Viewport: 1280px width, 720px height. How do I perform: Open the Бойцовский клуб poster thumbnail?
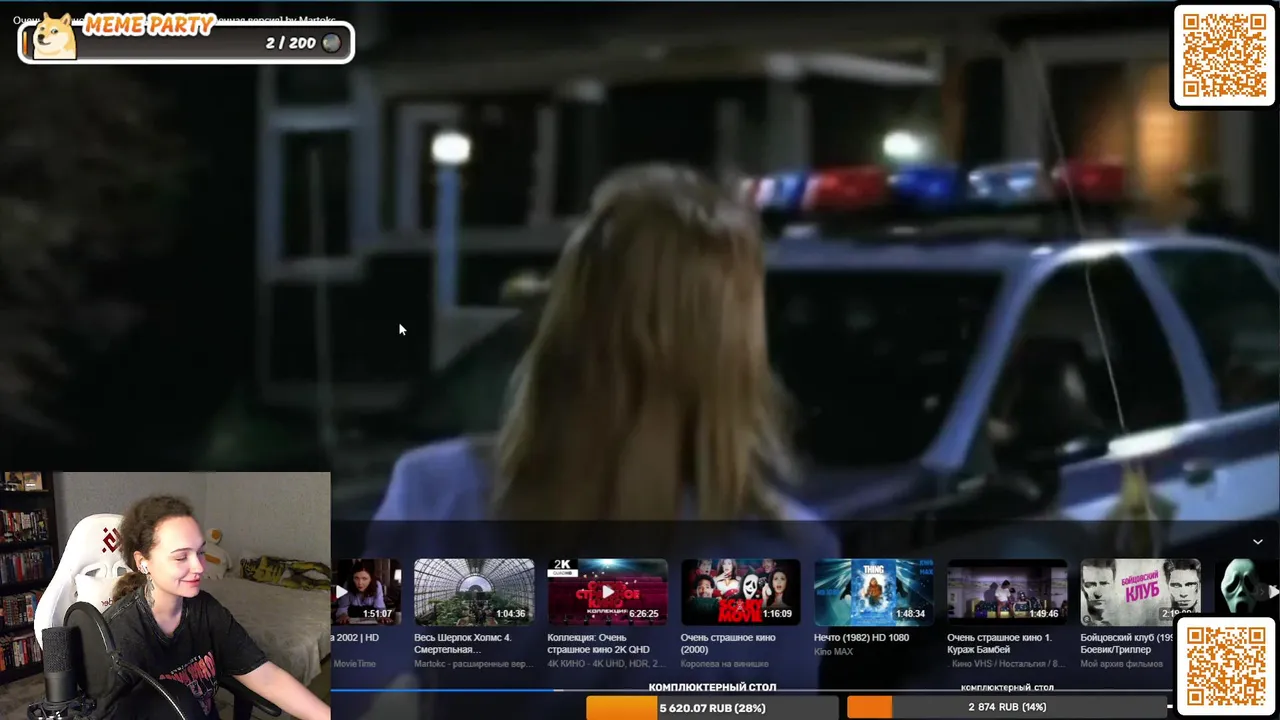(1140, 592)
